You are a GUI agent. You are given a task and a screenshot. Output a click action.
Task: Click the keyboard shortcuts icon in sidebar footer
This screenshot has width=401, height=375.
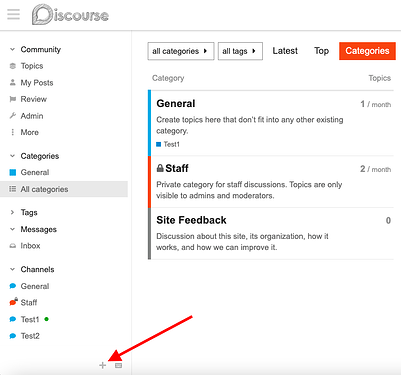click(x=118, y=365)
